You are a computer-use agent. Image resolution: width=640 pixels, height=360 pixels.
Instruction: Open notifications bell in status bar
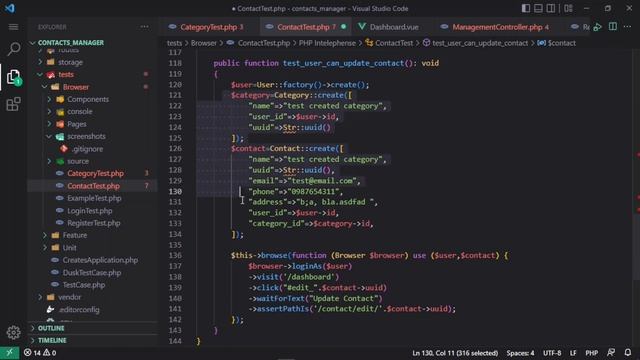tap(628, 353)
